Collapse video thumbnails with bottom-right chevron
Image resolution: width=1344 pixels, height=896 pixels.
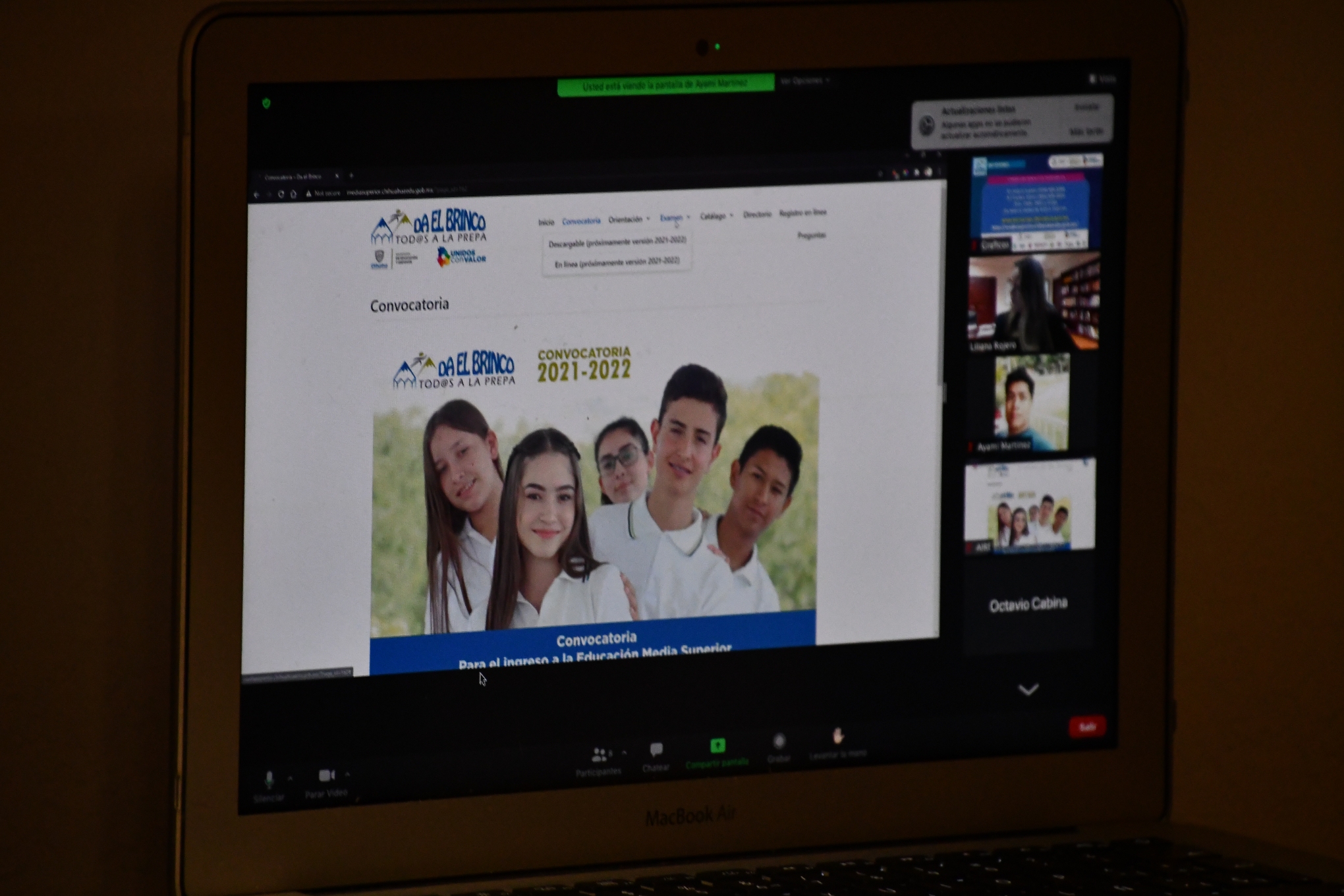(1028, 690)
